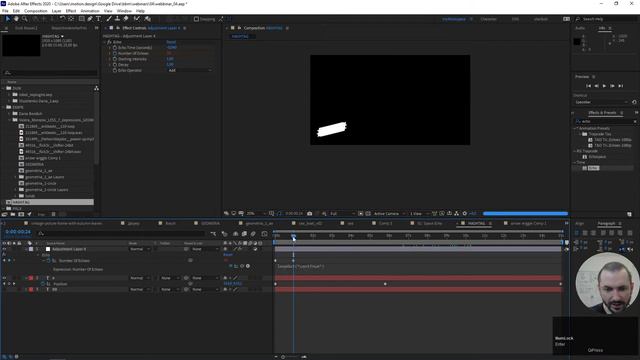Open the Animation menu
640x360 pixels.
90,11
